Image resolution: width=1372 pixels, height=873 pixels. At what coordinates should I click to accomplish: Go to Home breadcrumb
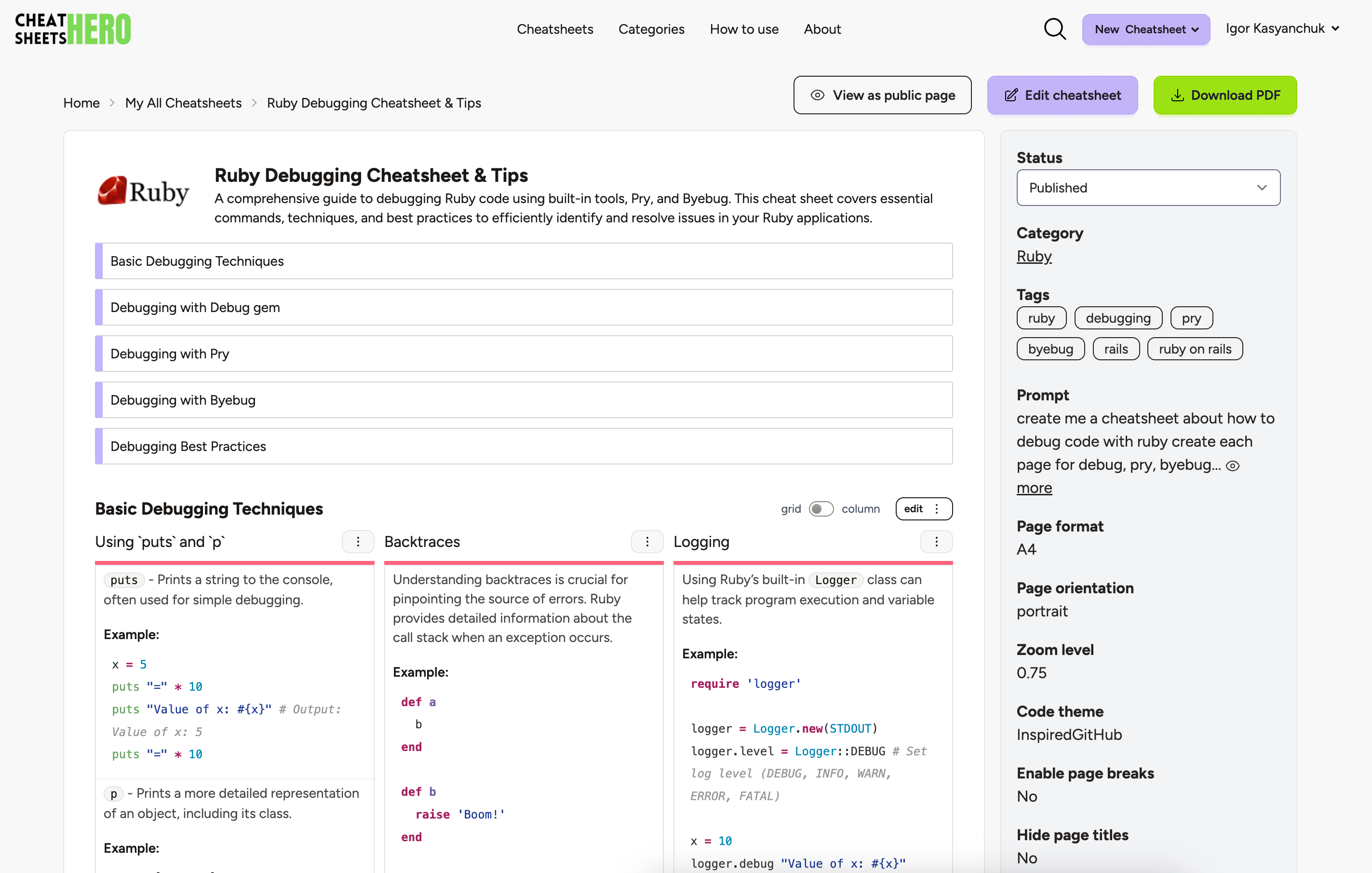81,103
